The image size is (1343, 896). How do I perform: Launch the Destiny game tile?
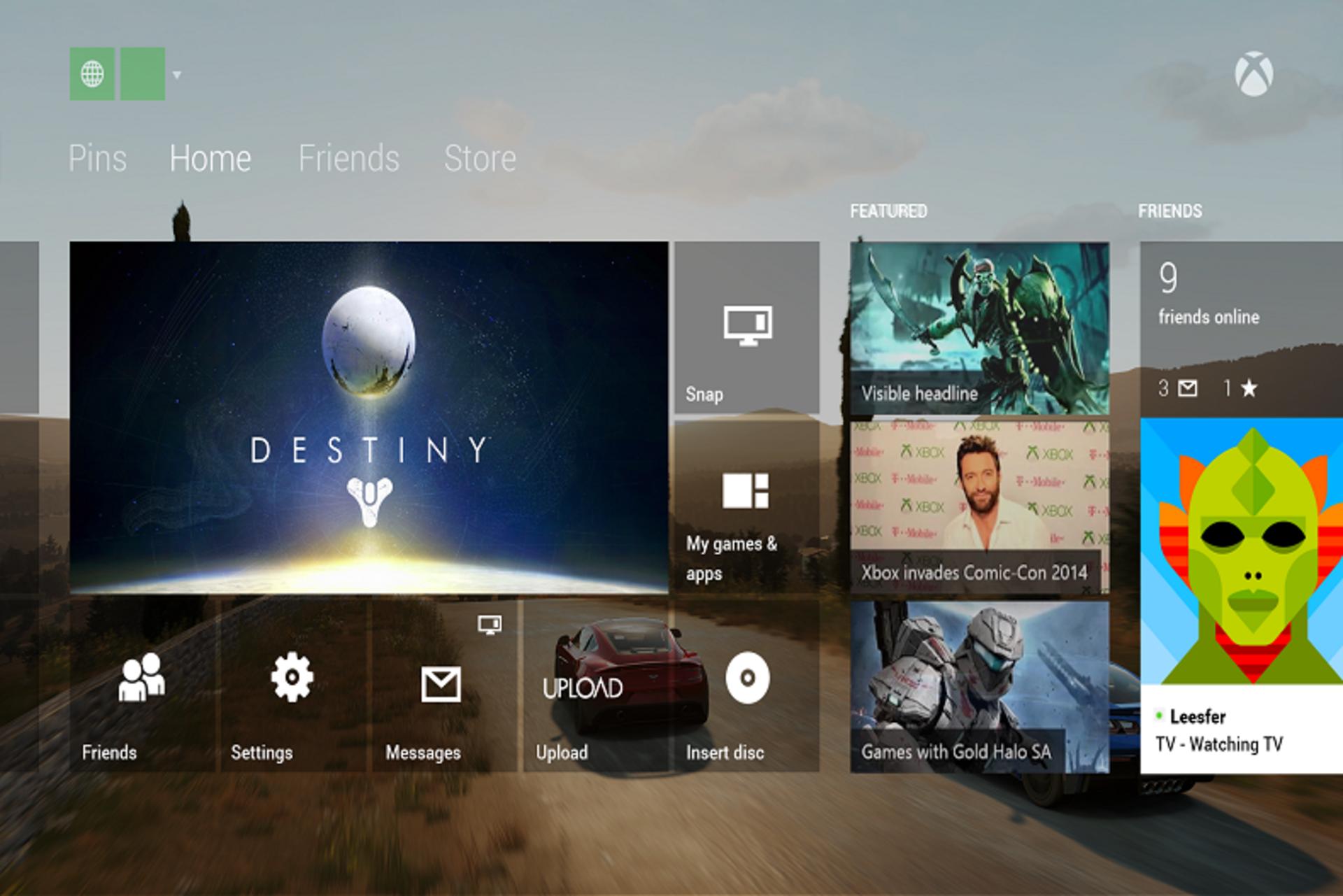[x=369, y=418]
